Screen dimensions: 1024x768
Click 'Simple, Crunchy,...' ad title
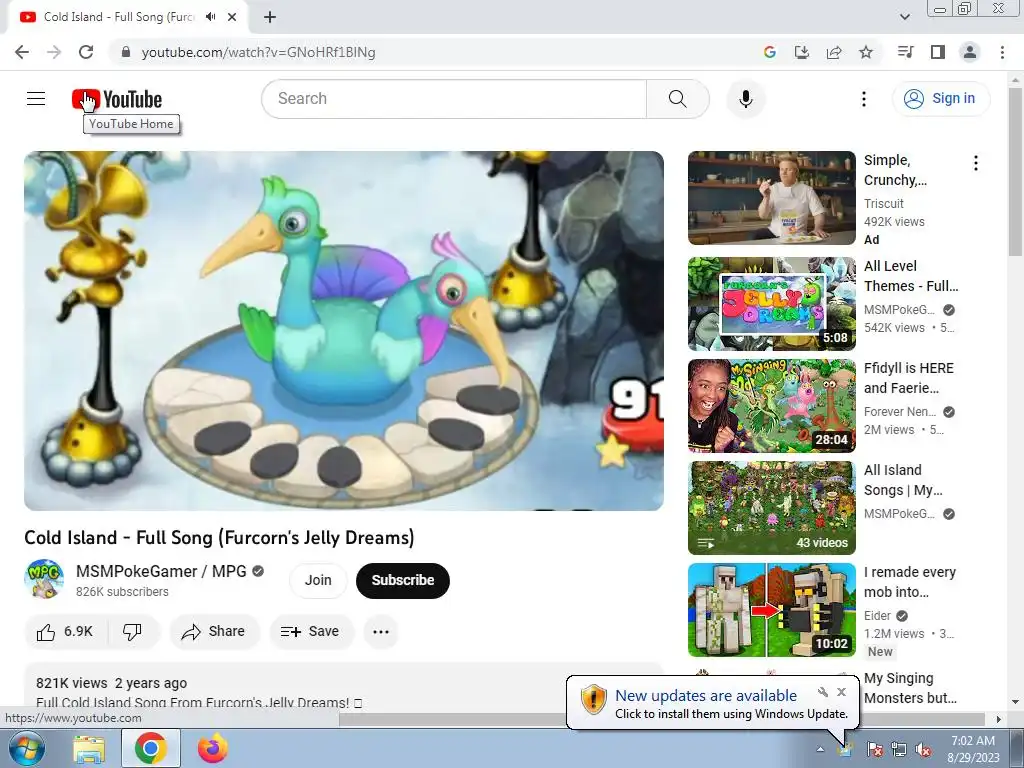click(x=895, y=170)
